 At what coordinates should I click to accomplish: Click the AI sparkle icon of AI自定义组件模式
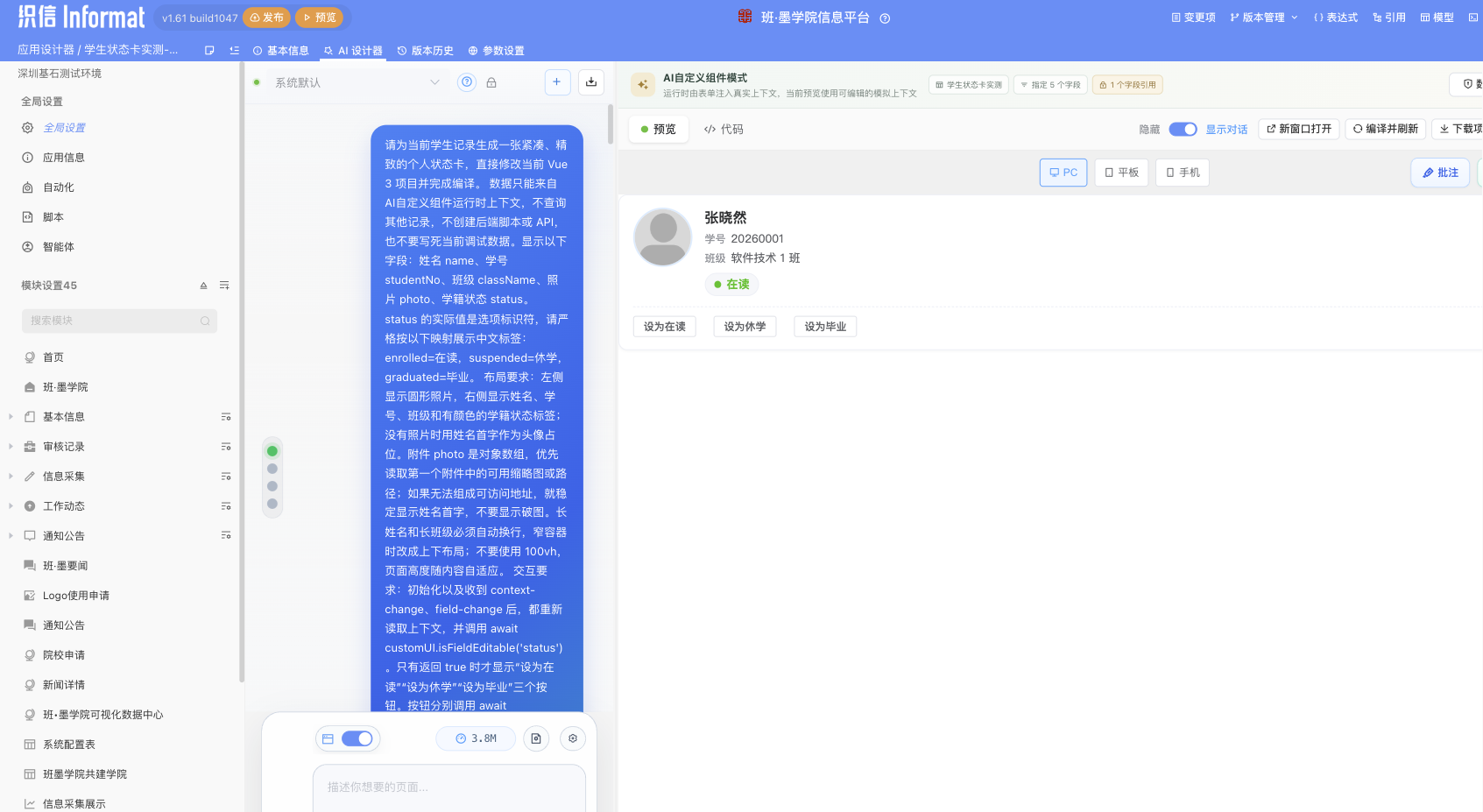coord(643,85)
